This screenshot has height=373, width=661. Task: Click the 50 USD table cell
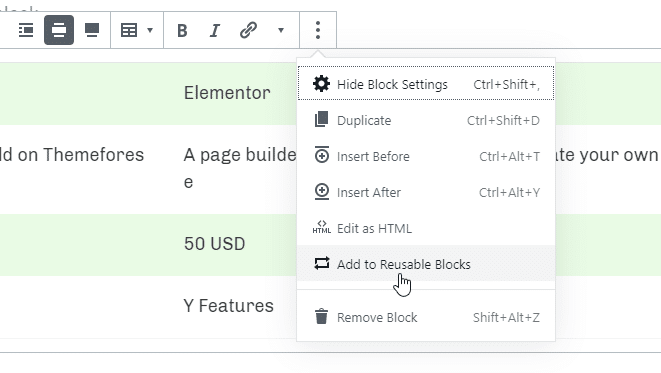coord(215,244)
